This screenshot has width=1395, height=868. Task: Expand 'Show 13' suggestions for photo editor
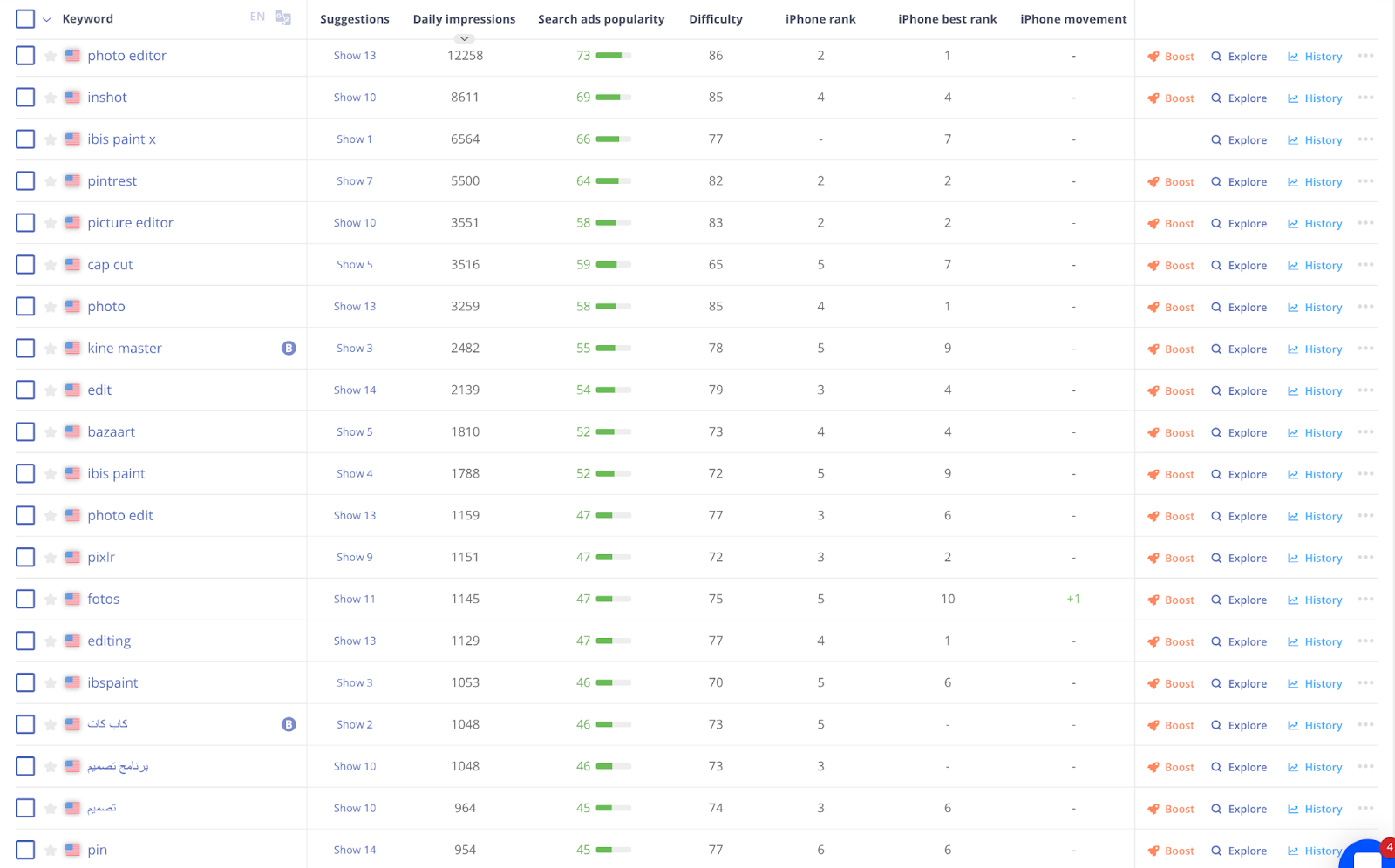[355, 56]
